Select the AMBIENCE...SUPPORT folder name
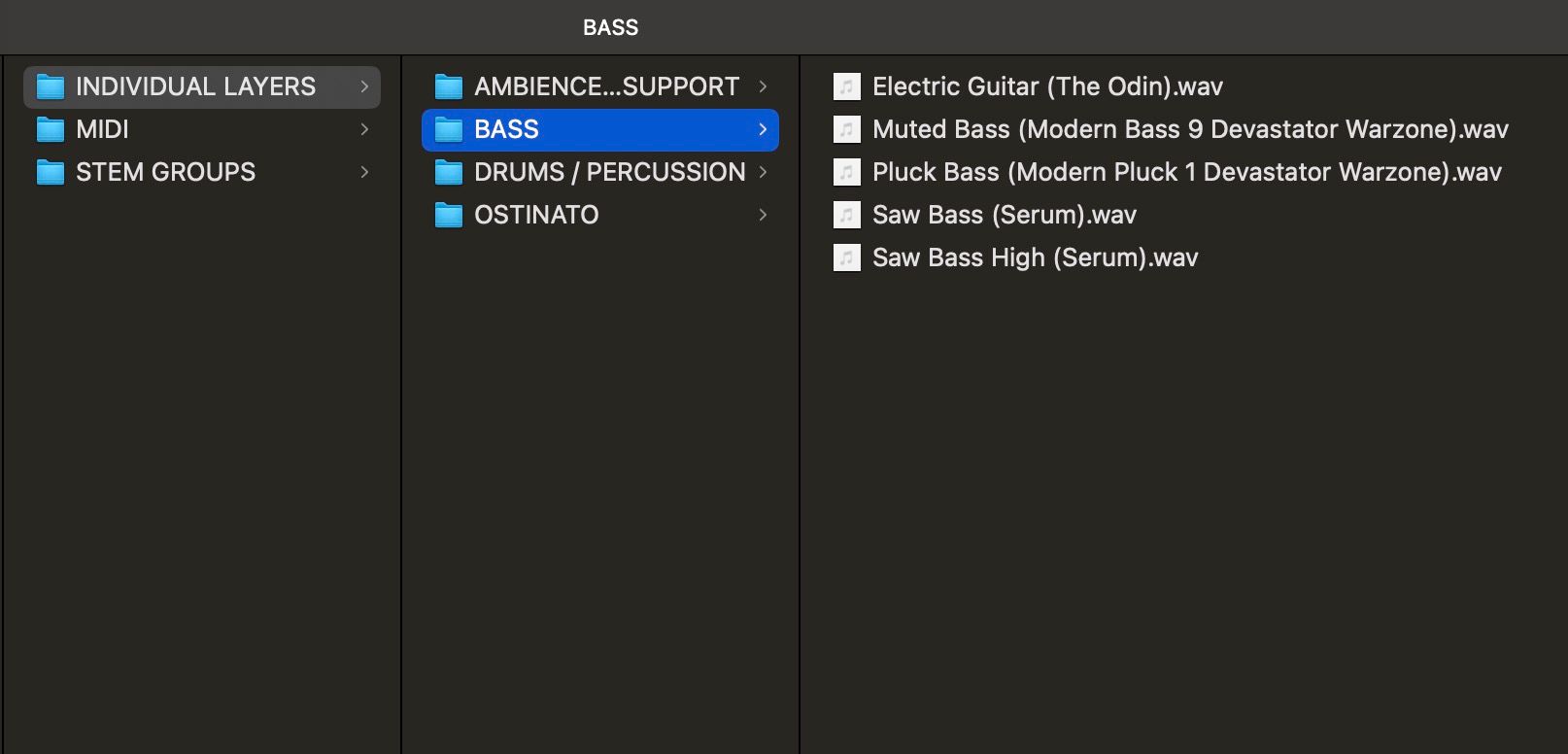The height and width of the screenshot is (754, 1568). (606, 86)
